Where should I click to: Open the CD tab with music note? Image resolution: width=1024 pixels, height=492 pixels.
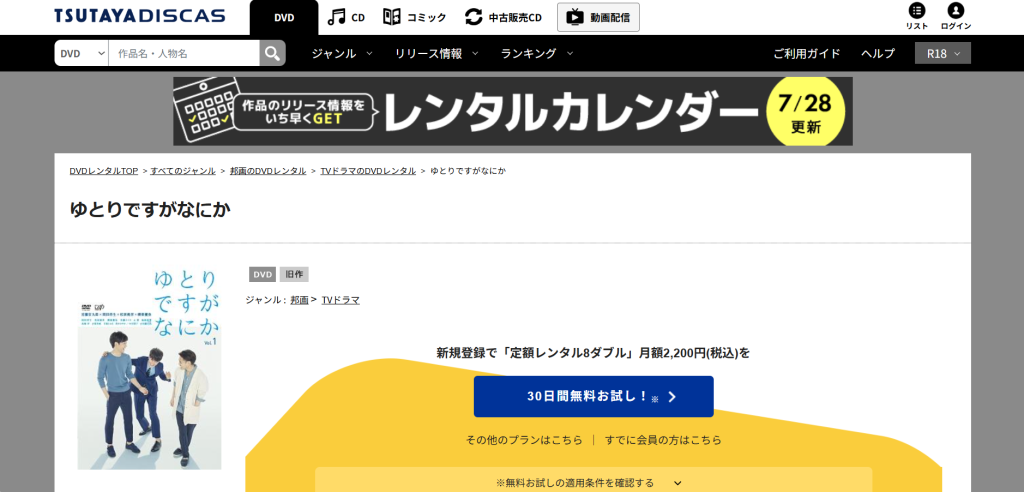coord(346,18)
